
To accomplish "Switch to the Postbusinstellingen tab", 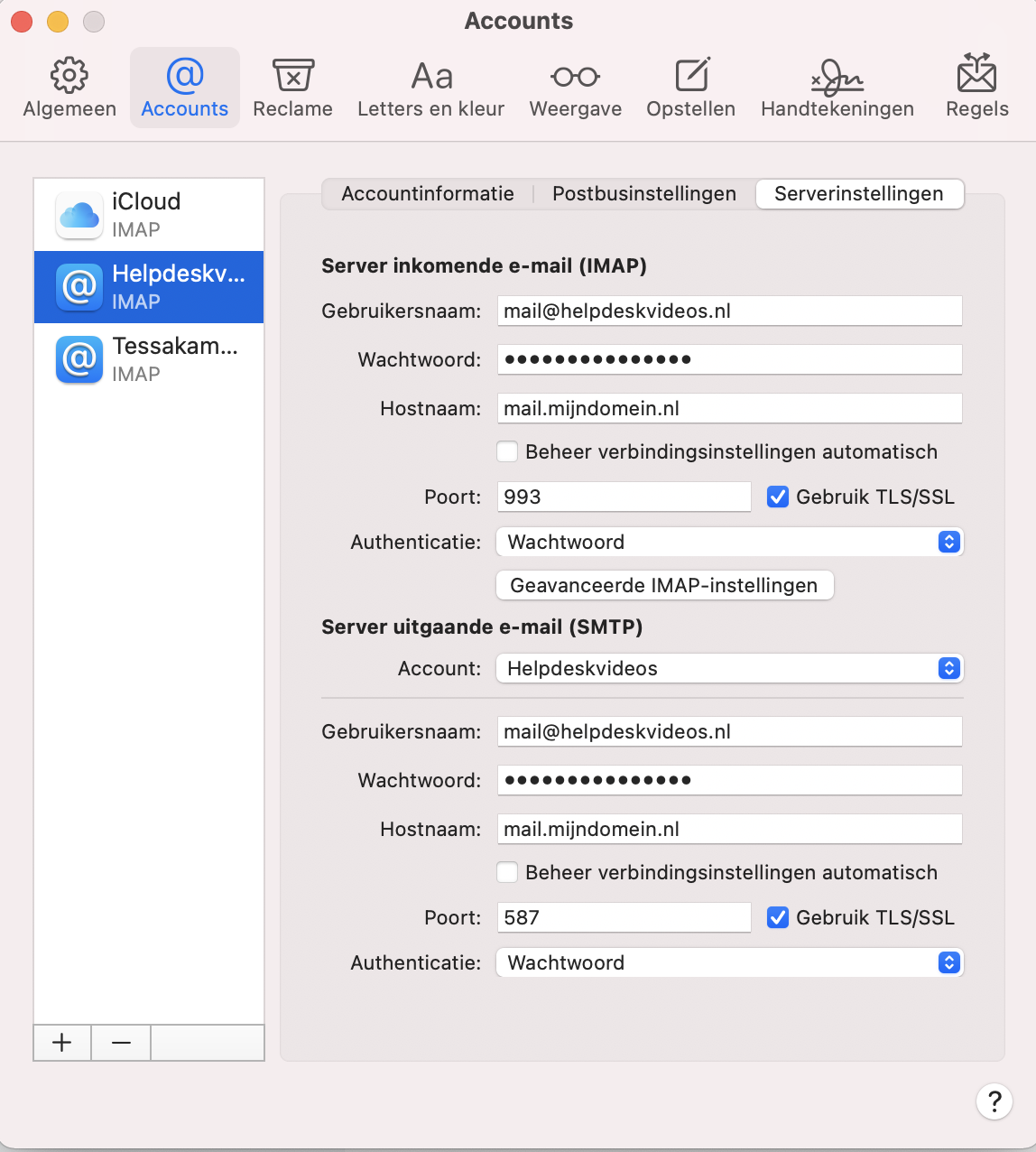I will (644, 193).
